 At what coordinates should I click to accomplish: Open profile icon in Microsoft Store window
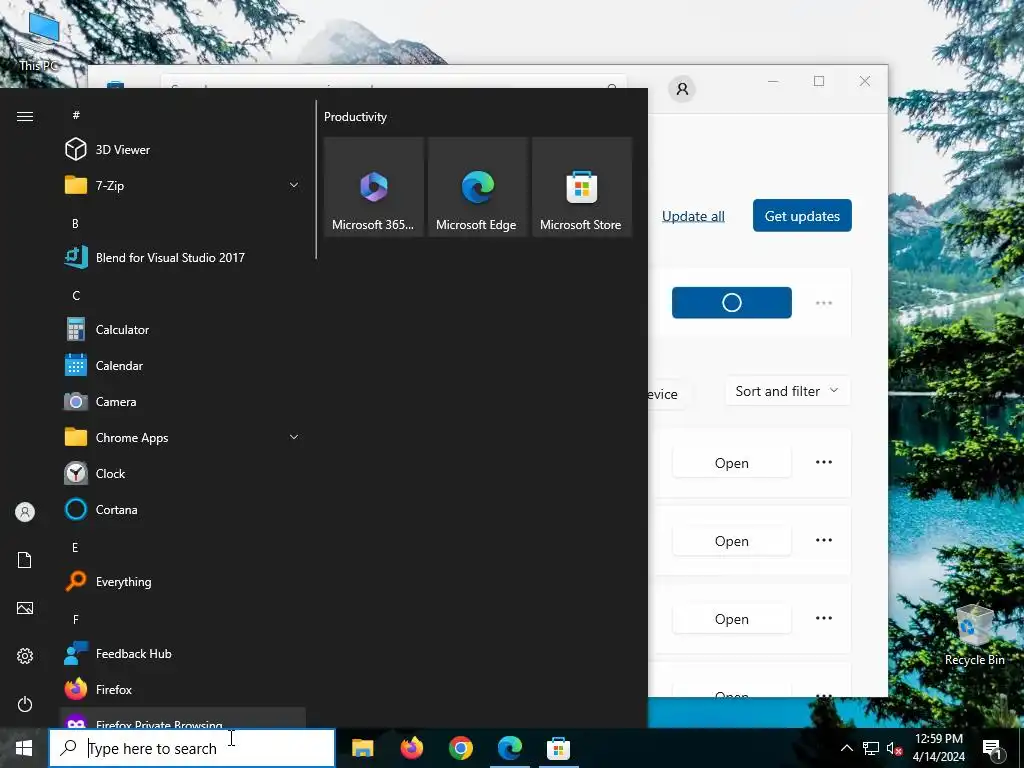(682, 89)
